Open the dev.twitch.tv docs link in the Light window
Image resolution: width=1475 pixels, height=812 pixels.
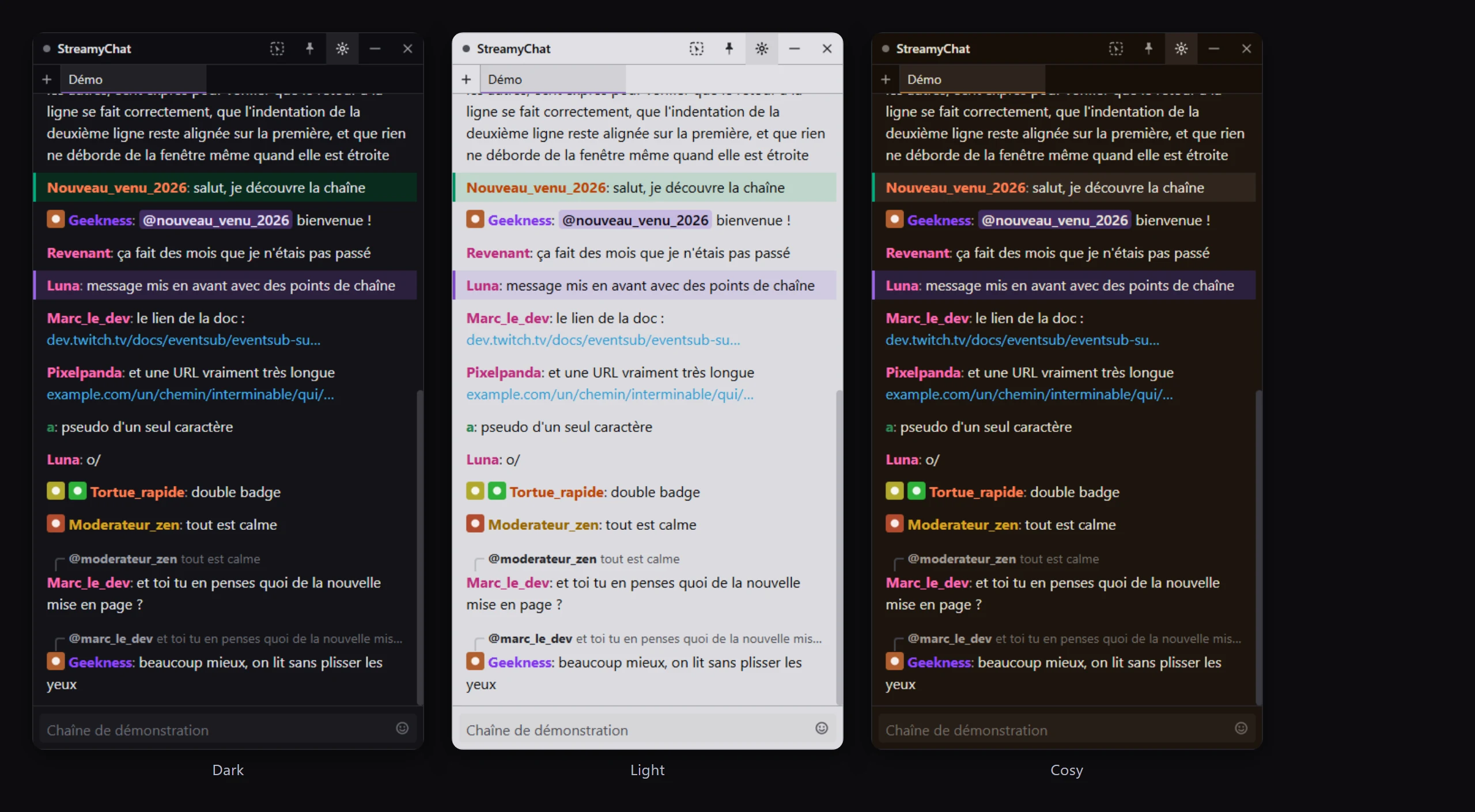click(603, 340)
